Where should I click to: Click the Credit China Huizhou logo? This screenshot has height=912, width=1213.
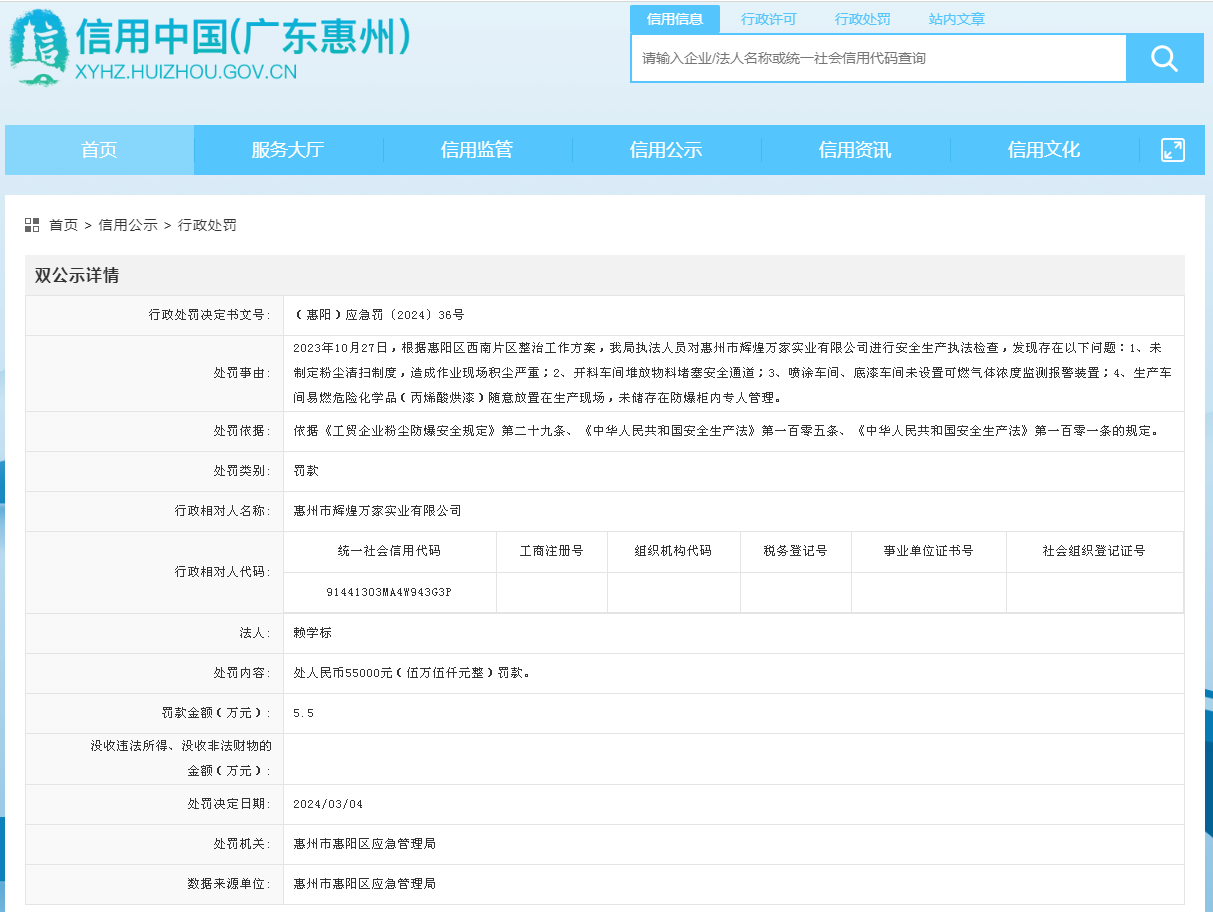point(210,46)
